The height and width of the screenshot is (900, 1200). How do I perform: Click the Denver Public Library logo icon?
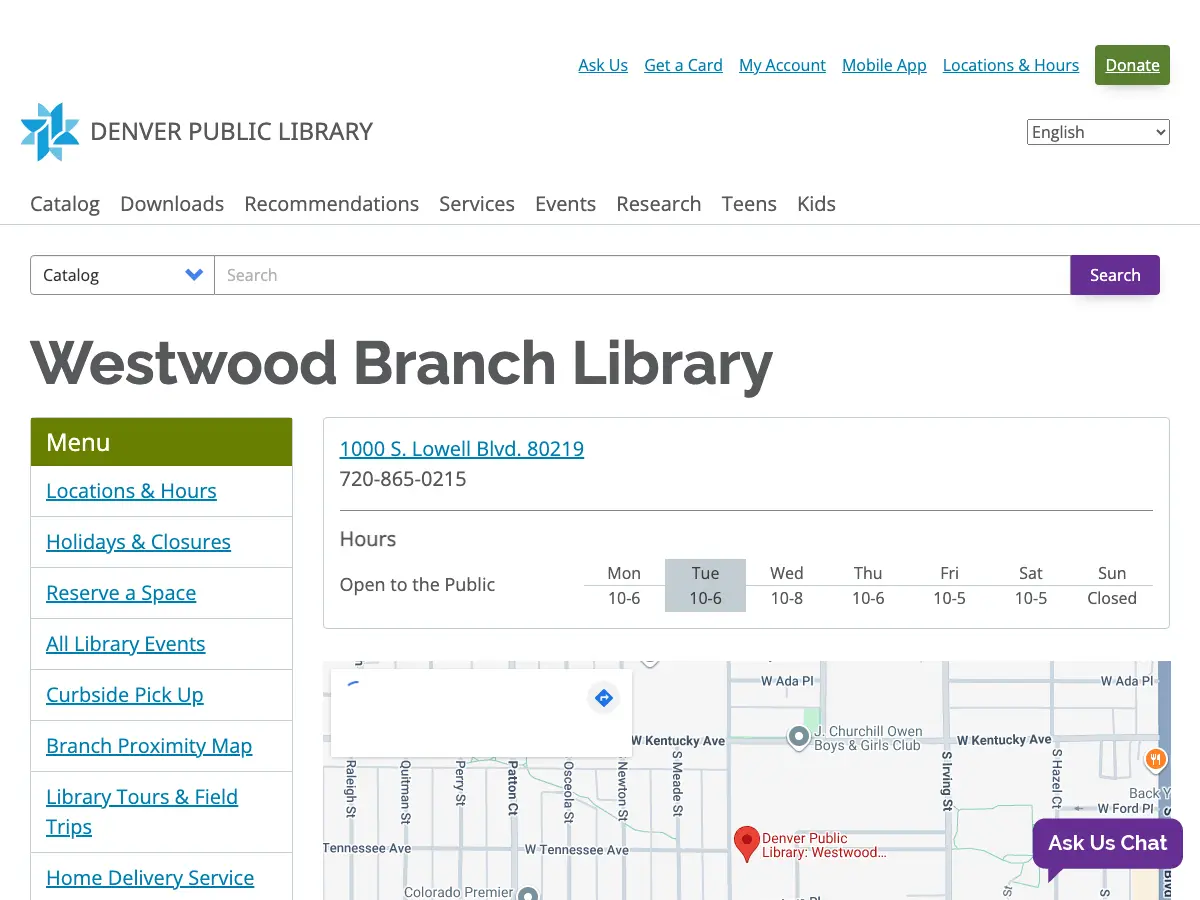pos(50,132)
